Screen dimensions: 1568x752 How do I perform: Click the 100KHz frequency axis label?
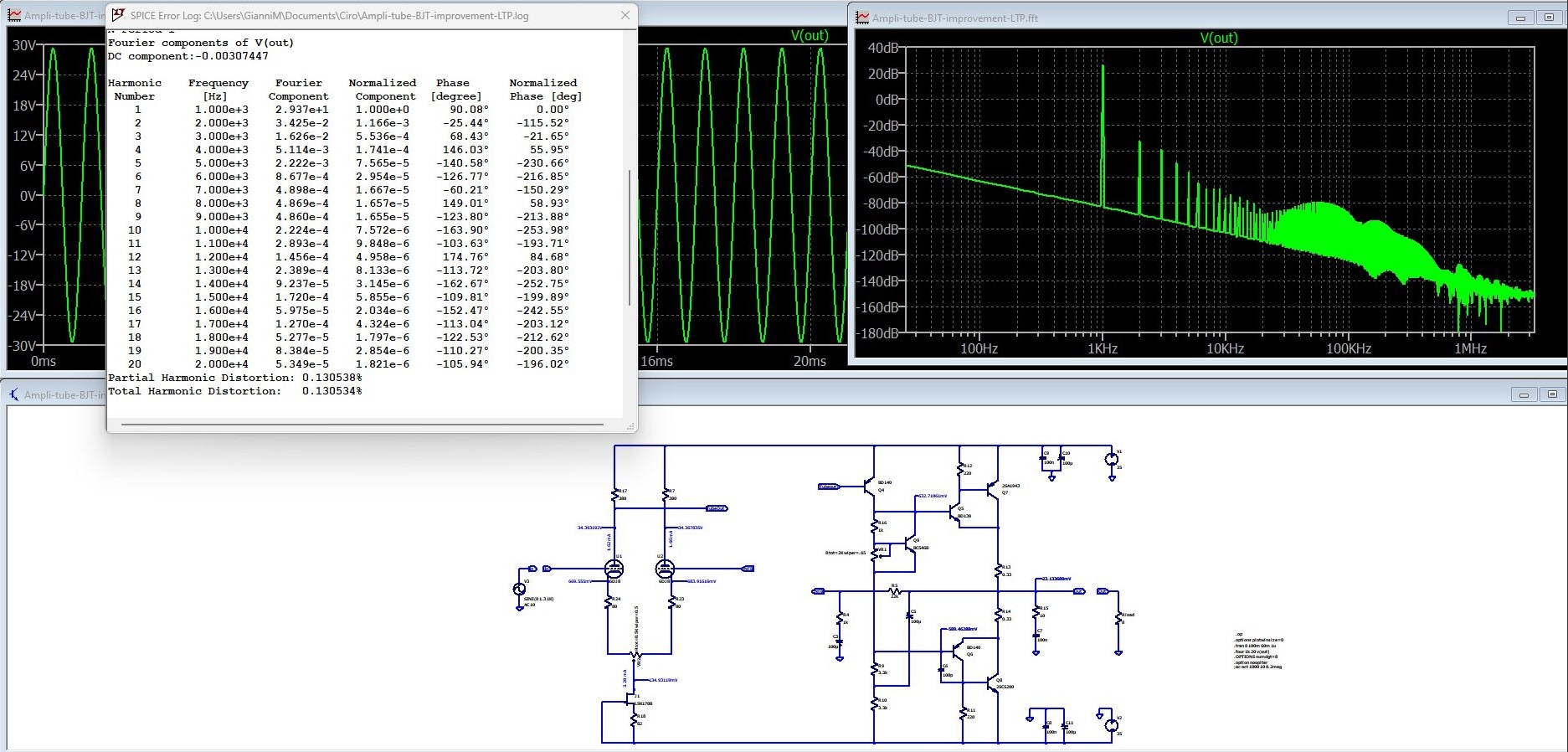click(1348, 348)
